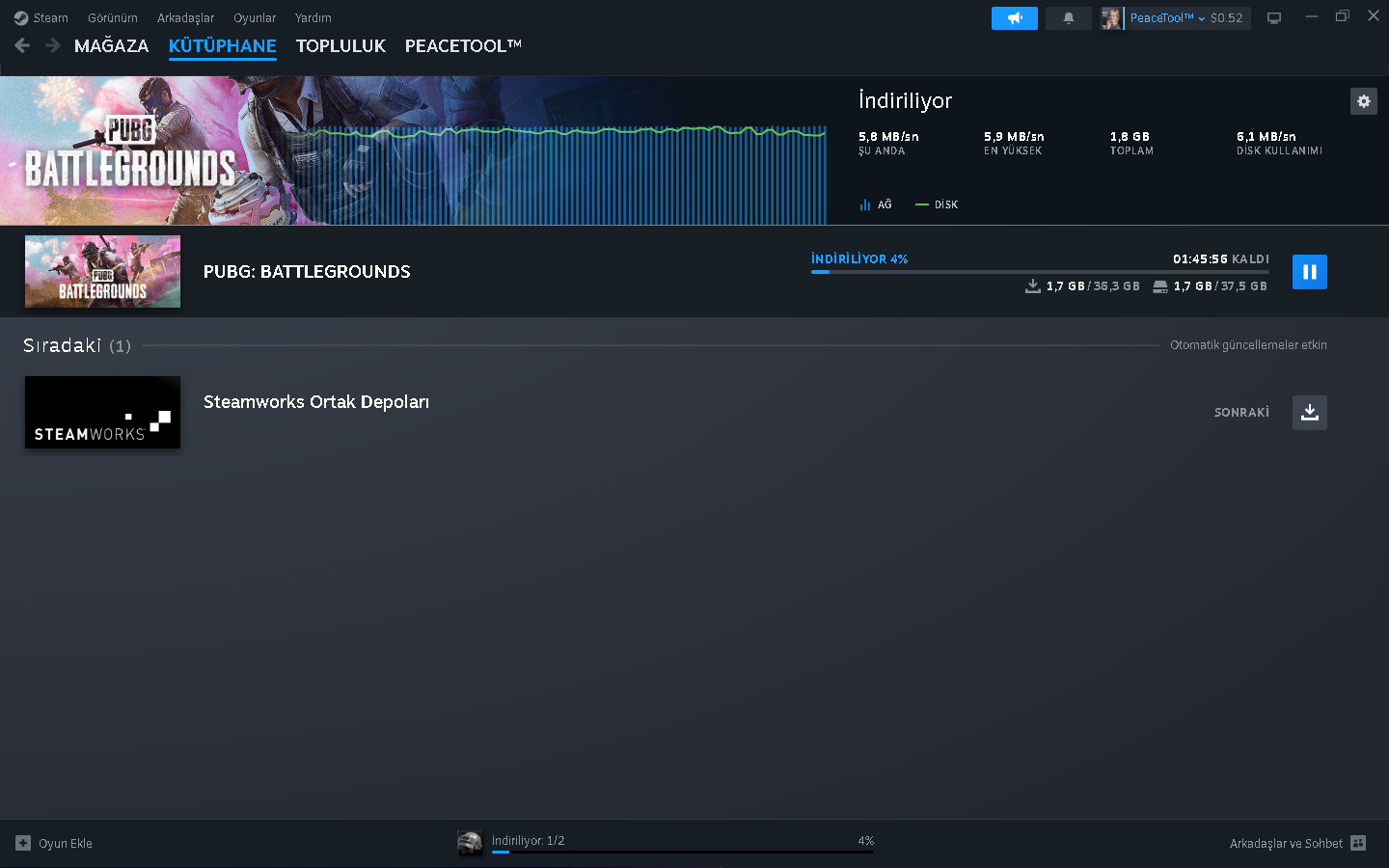Click the PUBG: BATTLEGROUNDS game thumbnail

102,272
